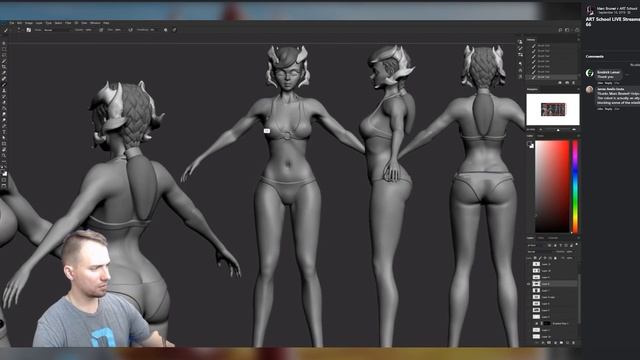Image resolution: width=640 pixels, height=360 pixels.
Task: Select the Gradient tool
Action: click(x=4, y=109)
